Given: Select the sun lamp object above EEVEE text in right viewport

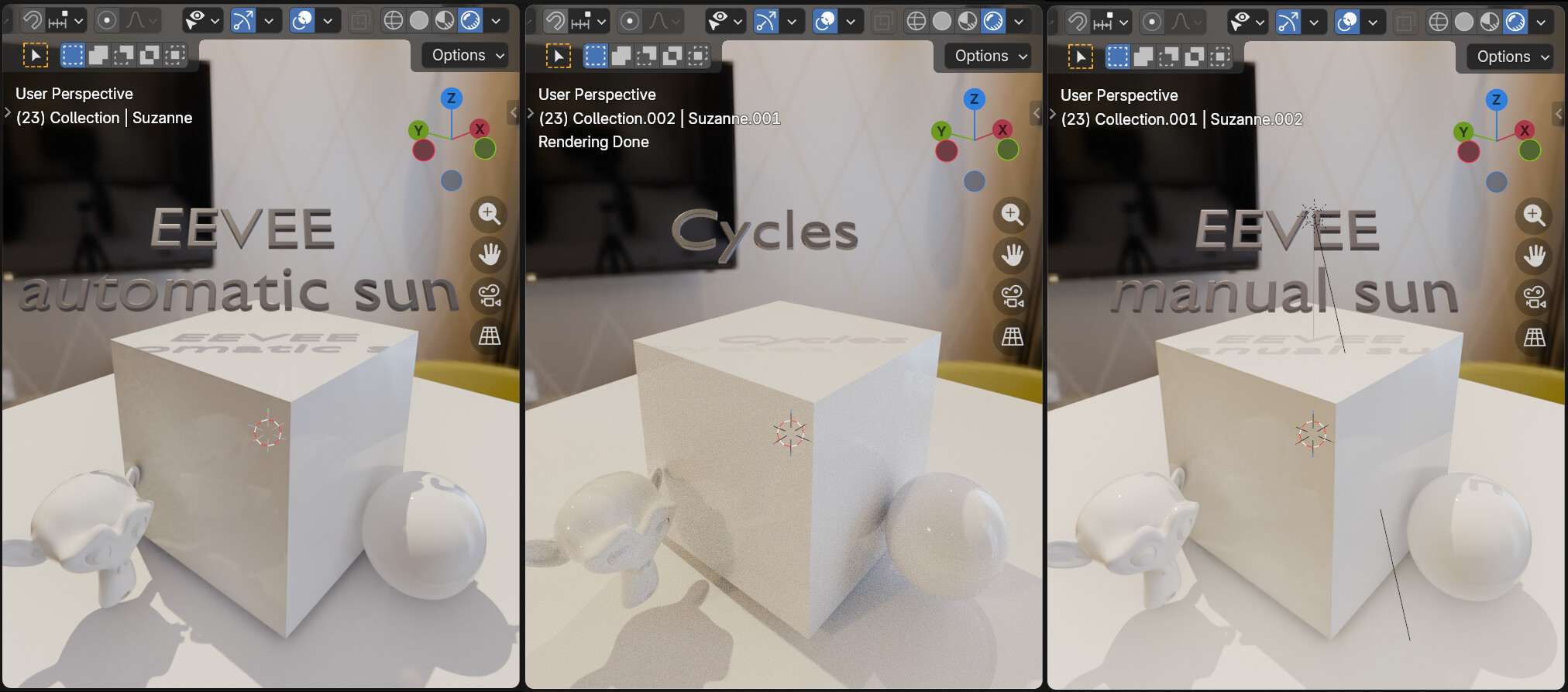Looking at the screenshot, I should tap(1313, 216).
